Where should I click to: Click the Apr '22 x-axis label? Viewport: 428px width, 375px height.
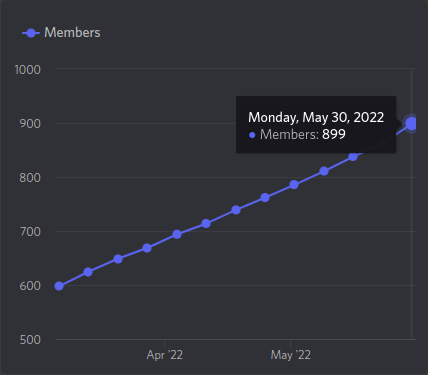click(x=165, y=355)
